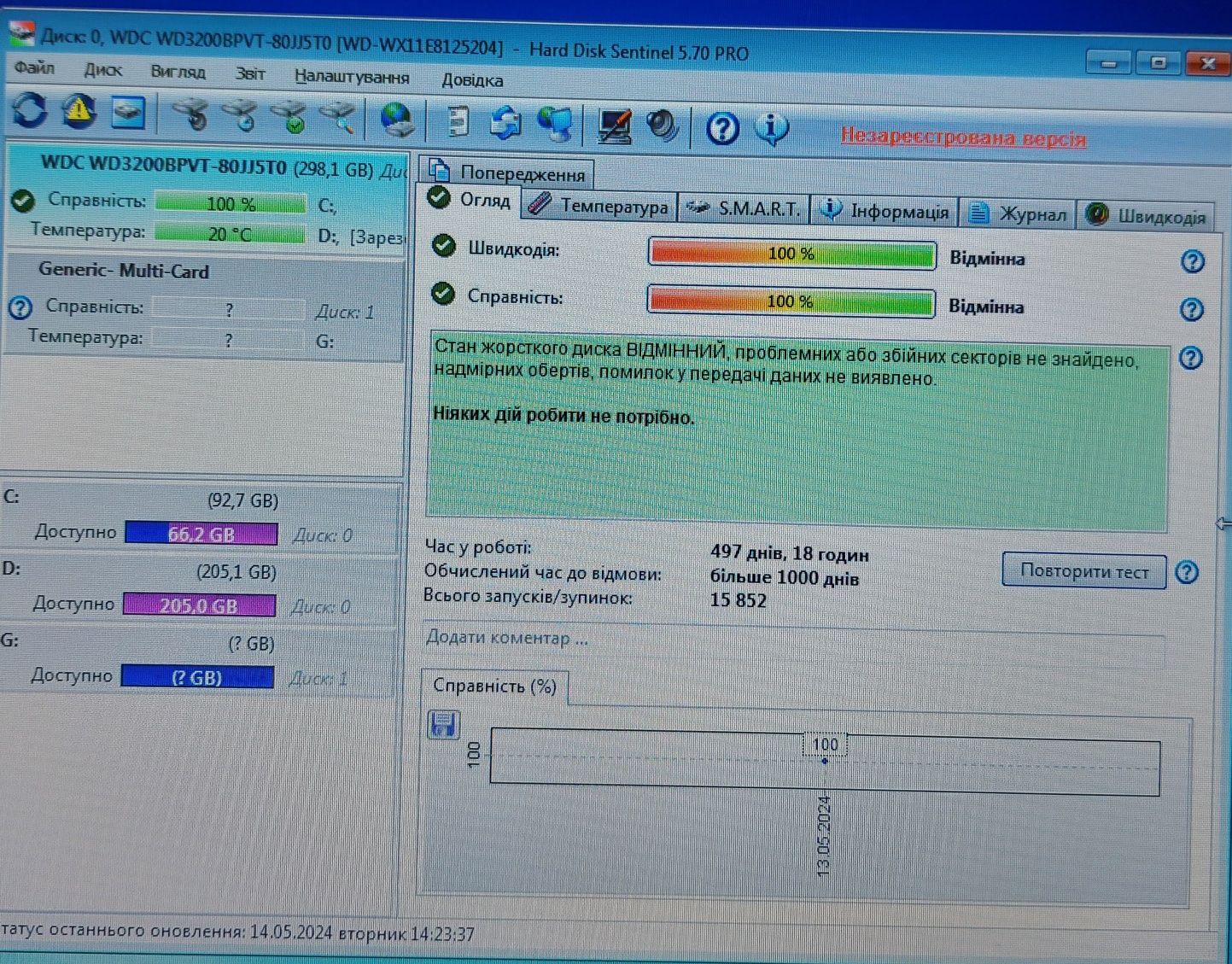Click the globe with monitor toolbar icon
The width and height of the screenshot is (1232, 964).
pos(556,124)
